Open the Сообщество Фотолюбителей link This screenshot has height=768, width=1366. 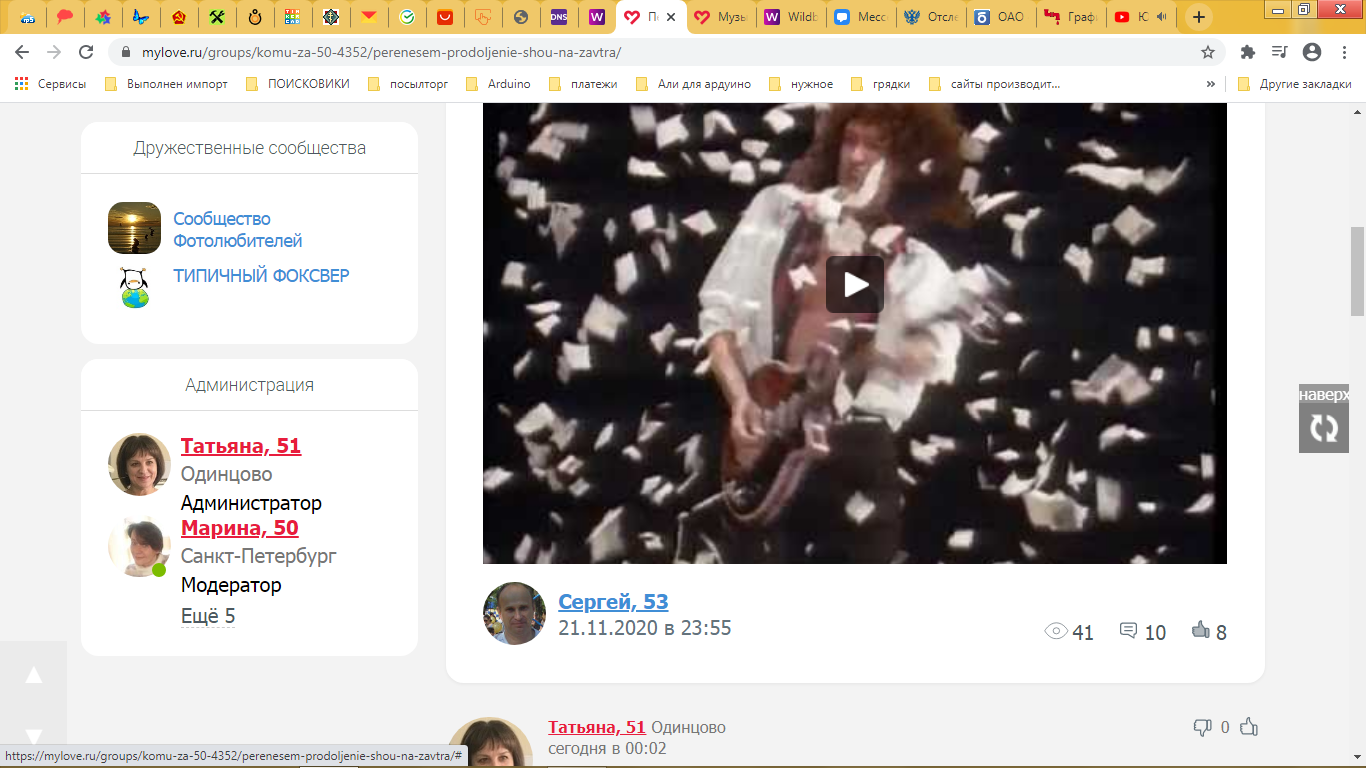[x=238, y=229]
